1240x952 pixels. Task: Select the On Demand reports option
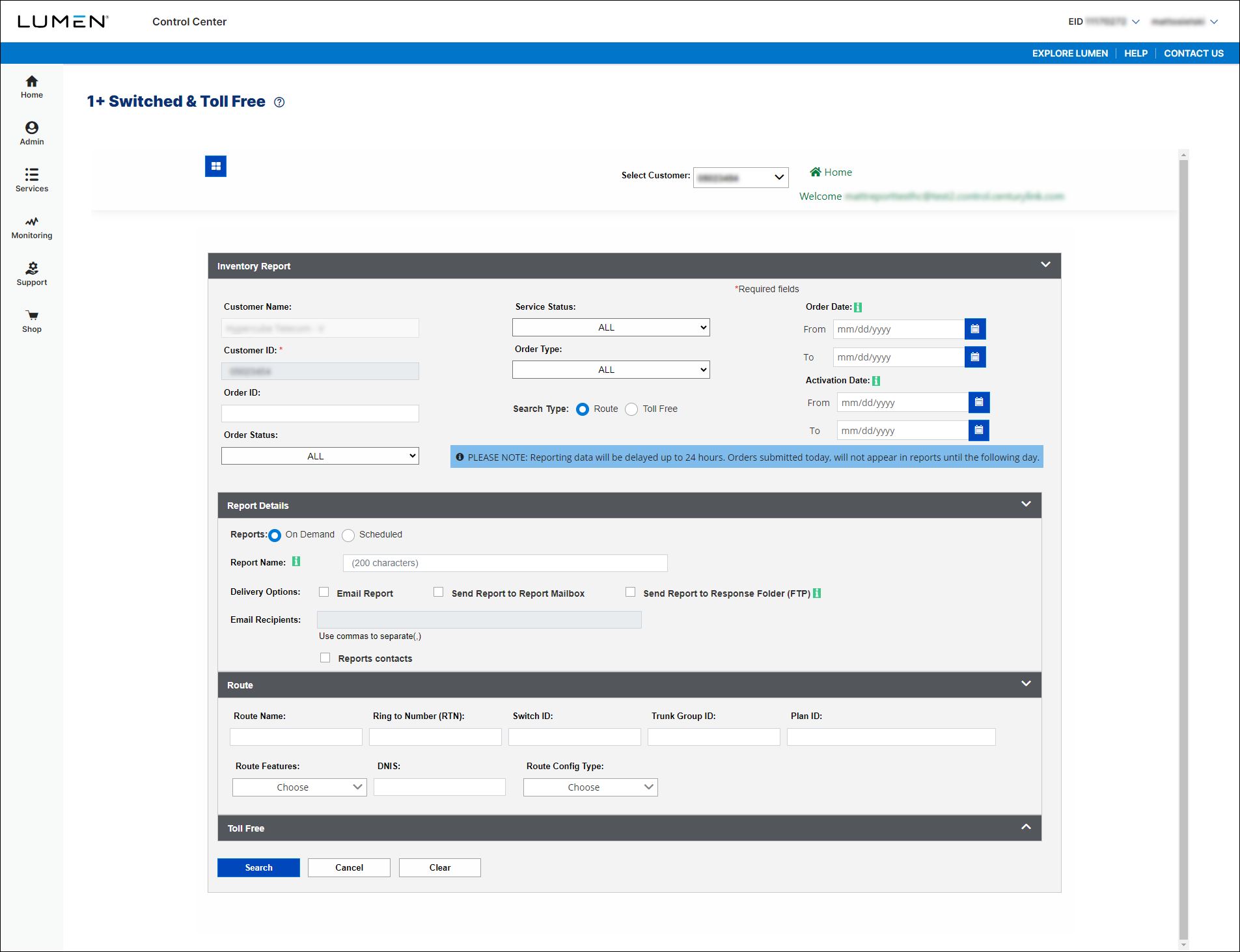tap(275, 536)
